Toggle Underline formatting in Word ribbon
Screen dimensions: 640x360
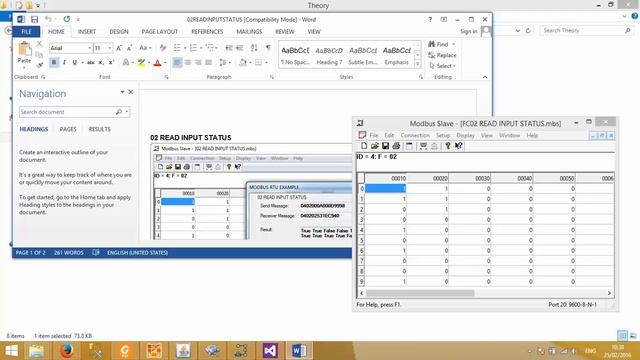tap(74, 62)
